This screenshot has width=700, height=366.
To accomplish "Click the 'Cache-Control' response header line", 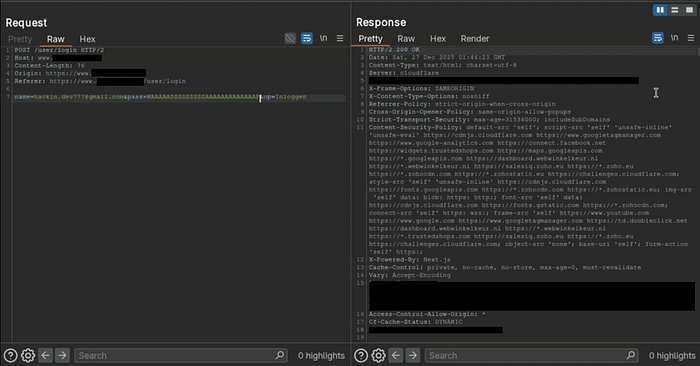I will pyautogui.click(x=505, y=268).
